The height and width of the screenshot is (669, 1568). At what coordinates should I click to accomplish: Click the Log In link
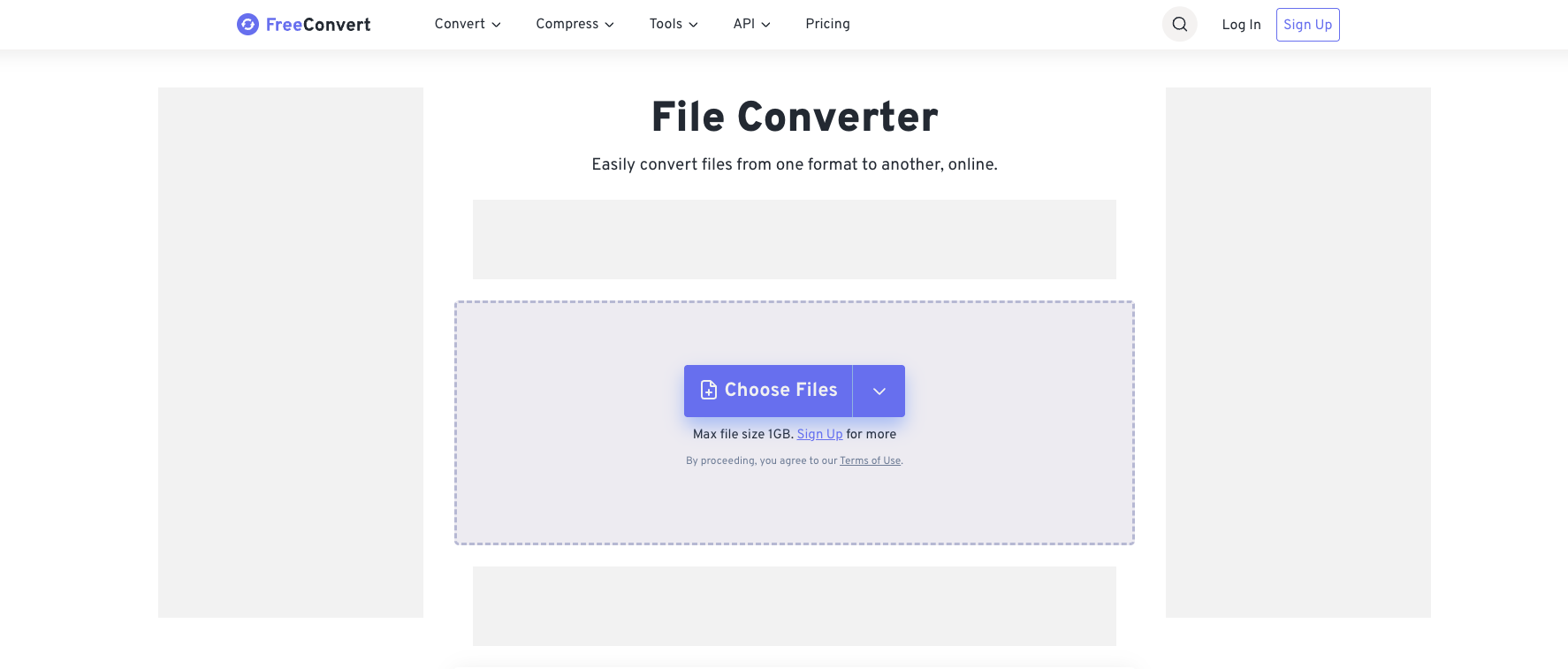pos(1241,25)
